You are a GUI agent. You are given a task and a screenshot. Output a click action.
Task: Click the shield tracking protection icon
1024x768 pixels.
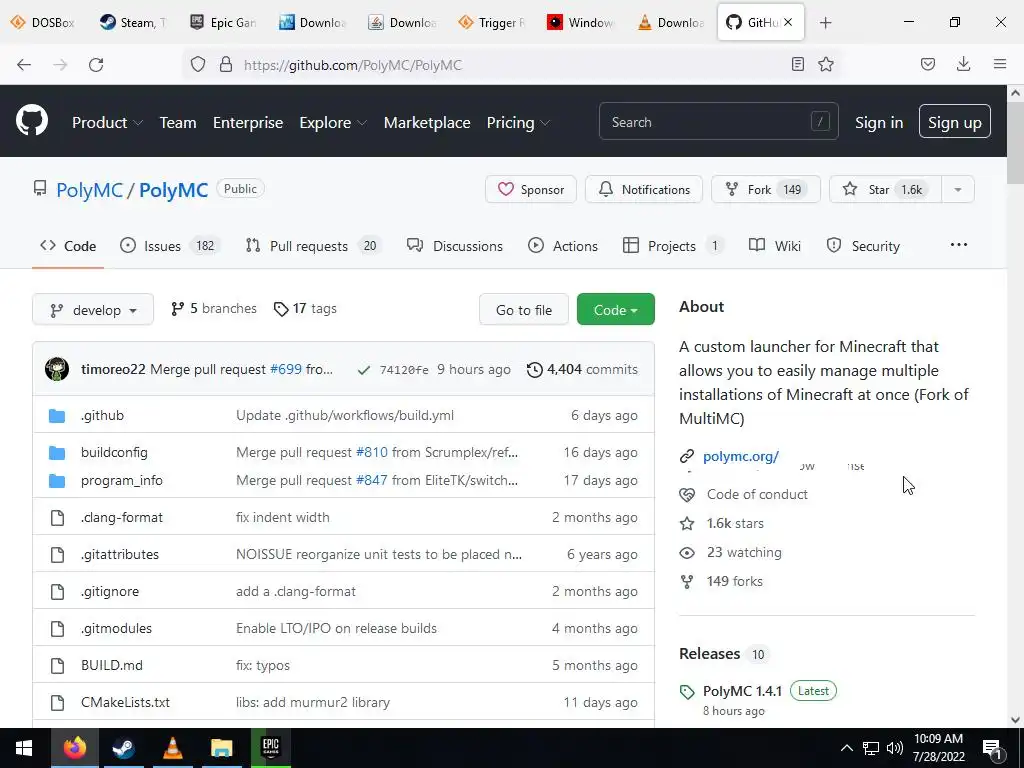point(198,64)
